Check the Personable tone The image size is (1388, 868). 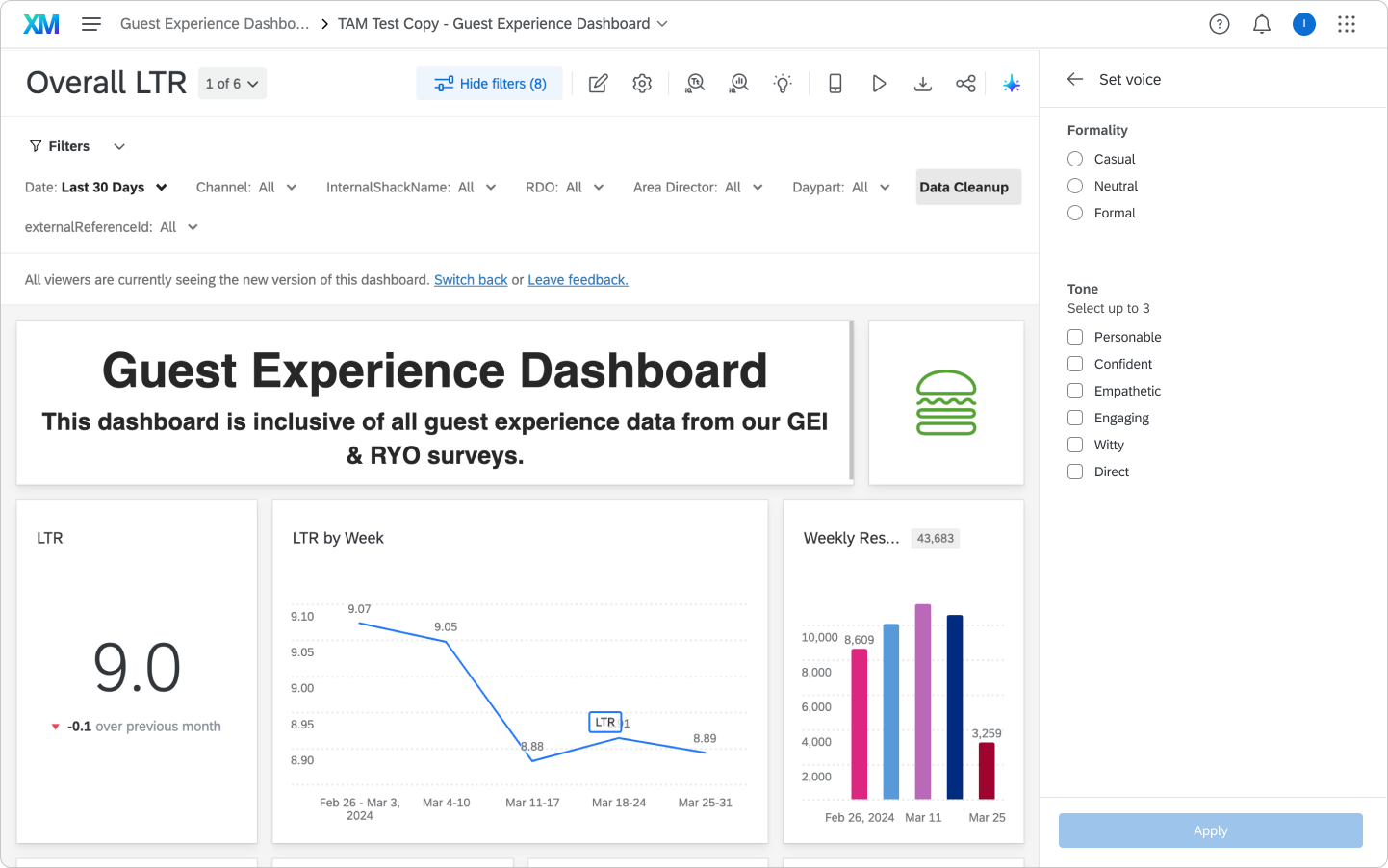click(x=1075, y=337)
